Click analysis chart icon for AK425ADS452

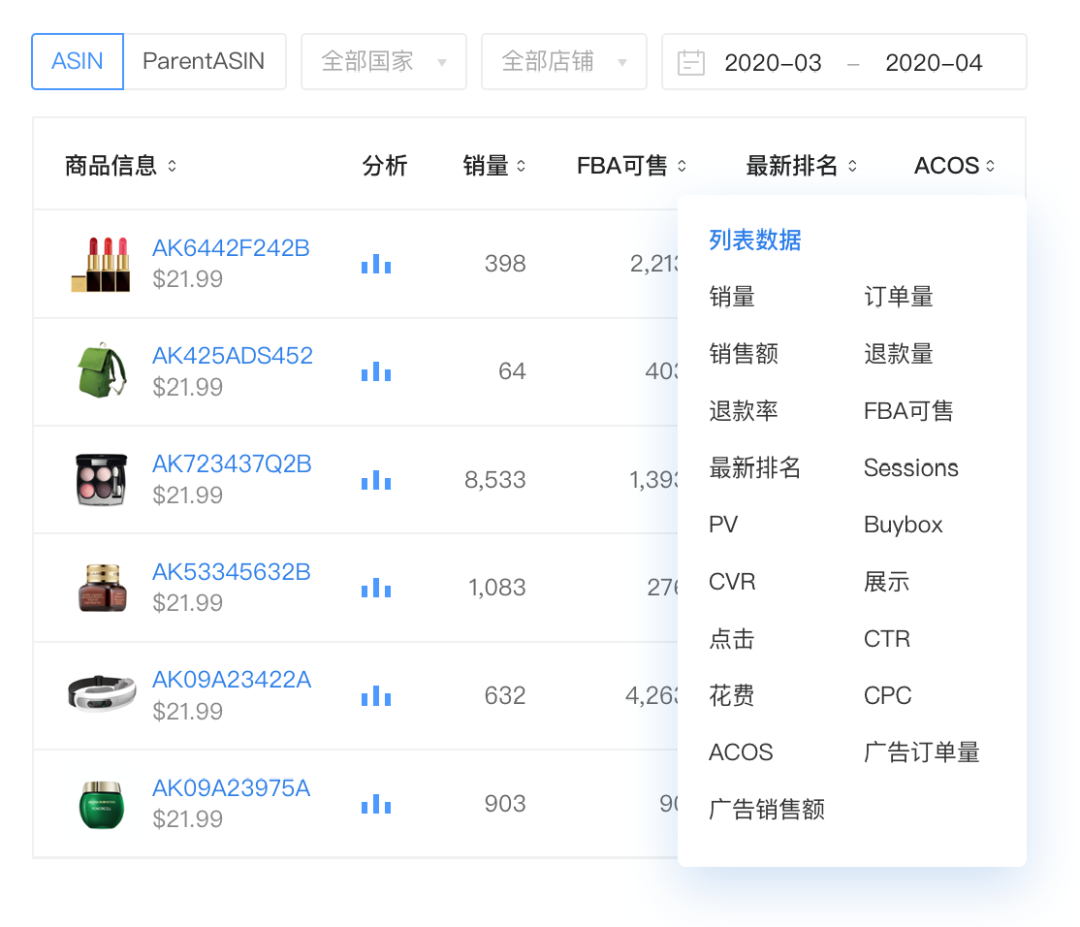tap(375, 371)
